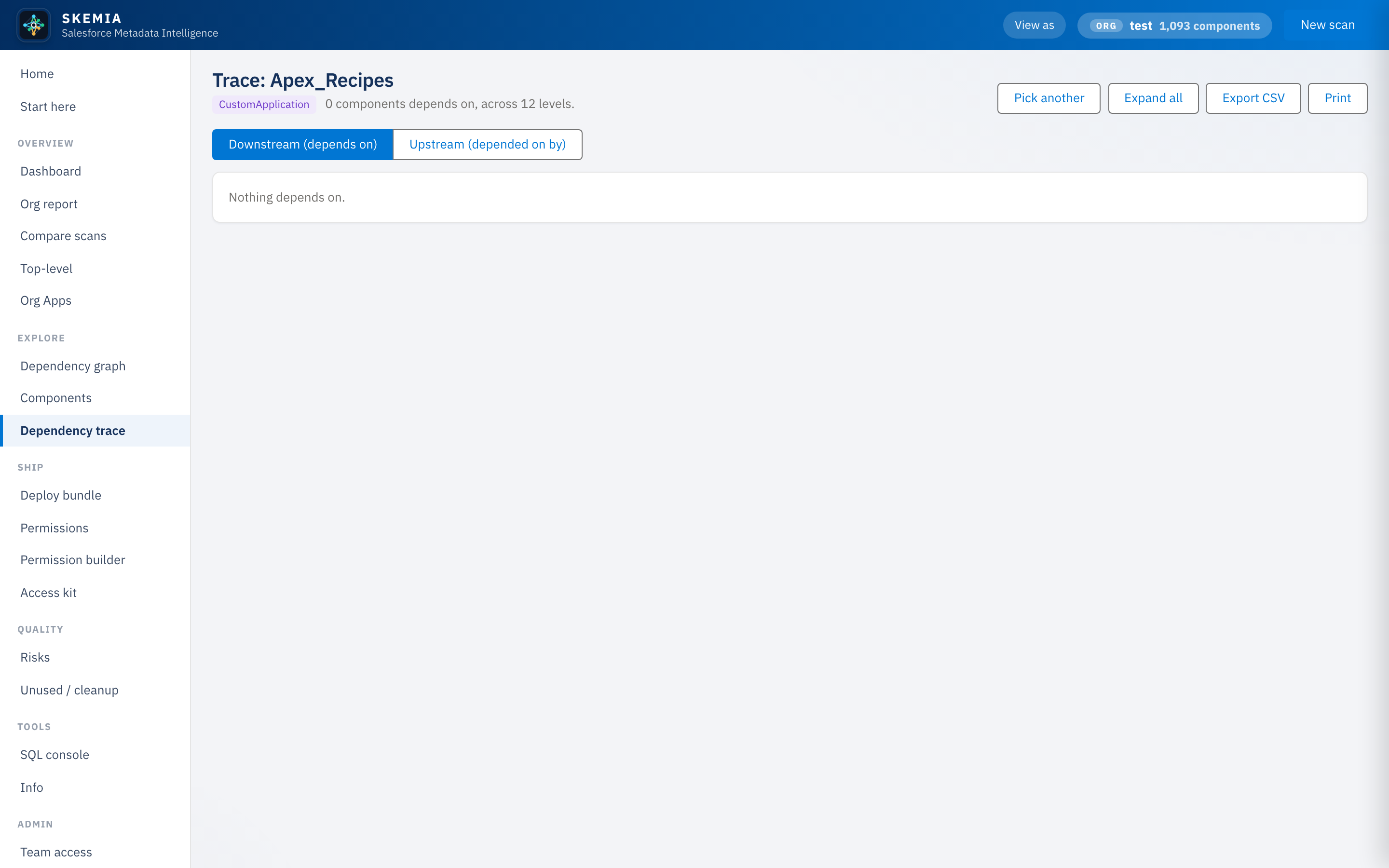Start a New scan from header
This screenshot has height=868, width=1389.
[x=1328, y=25]
